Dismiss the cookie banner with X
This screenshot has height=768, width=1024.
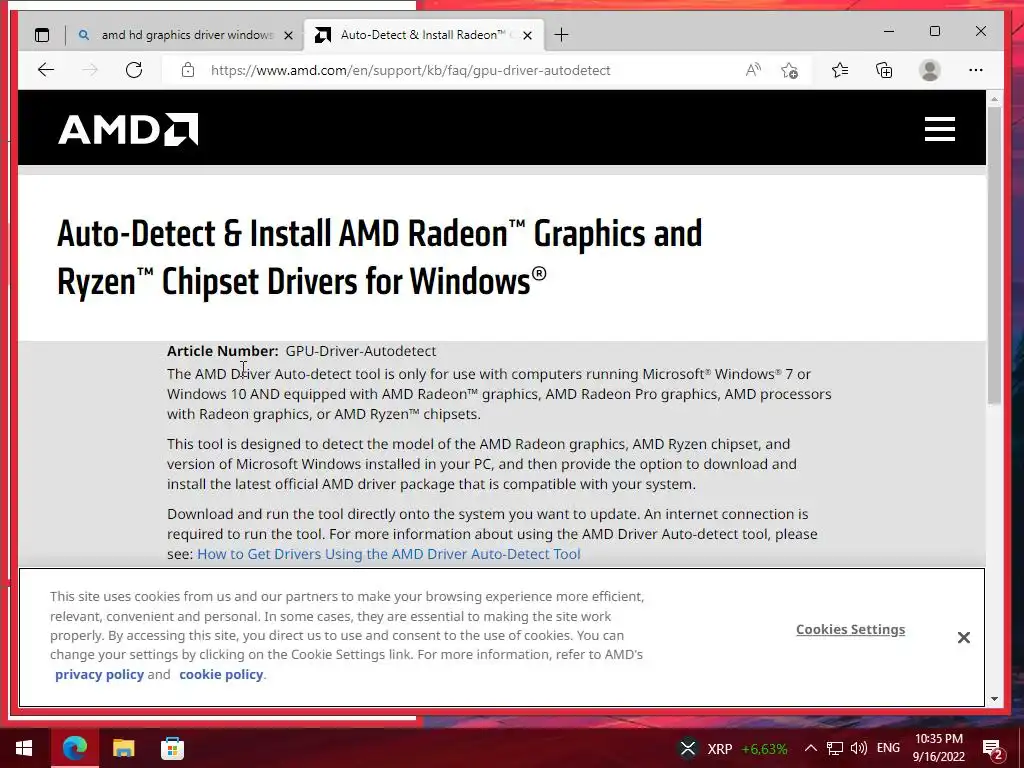[963, 637]
